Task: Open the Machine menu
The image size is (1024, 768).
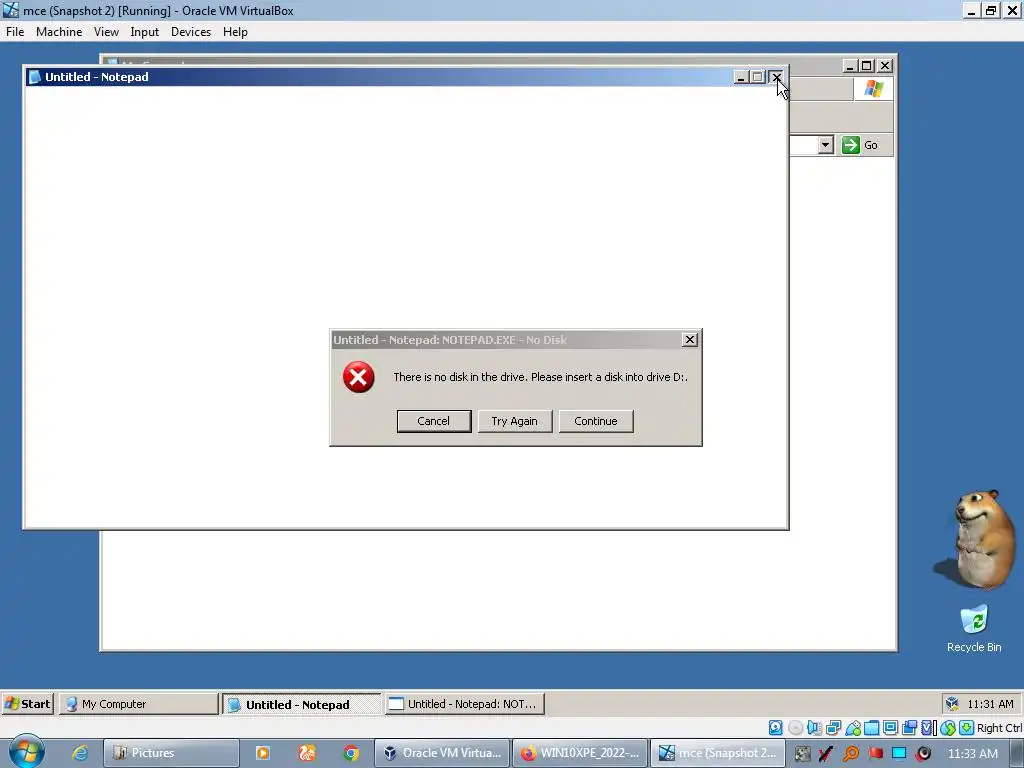Action: click(59, 31)
